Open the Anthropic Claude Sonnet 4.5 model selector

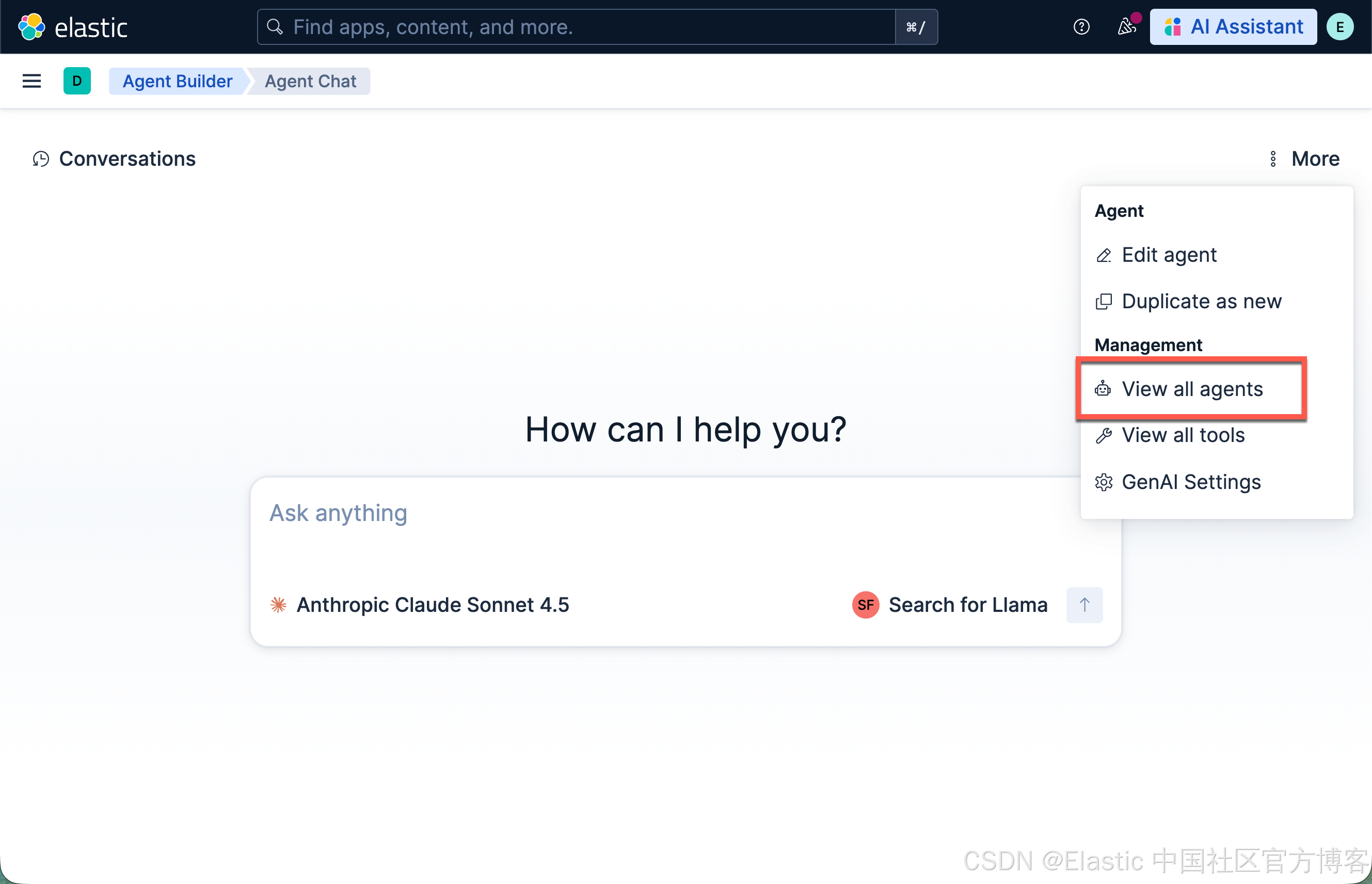[420, 605]
